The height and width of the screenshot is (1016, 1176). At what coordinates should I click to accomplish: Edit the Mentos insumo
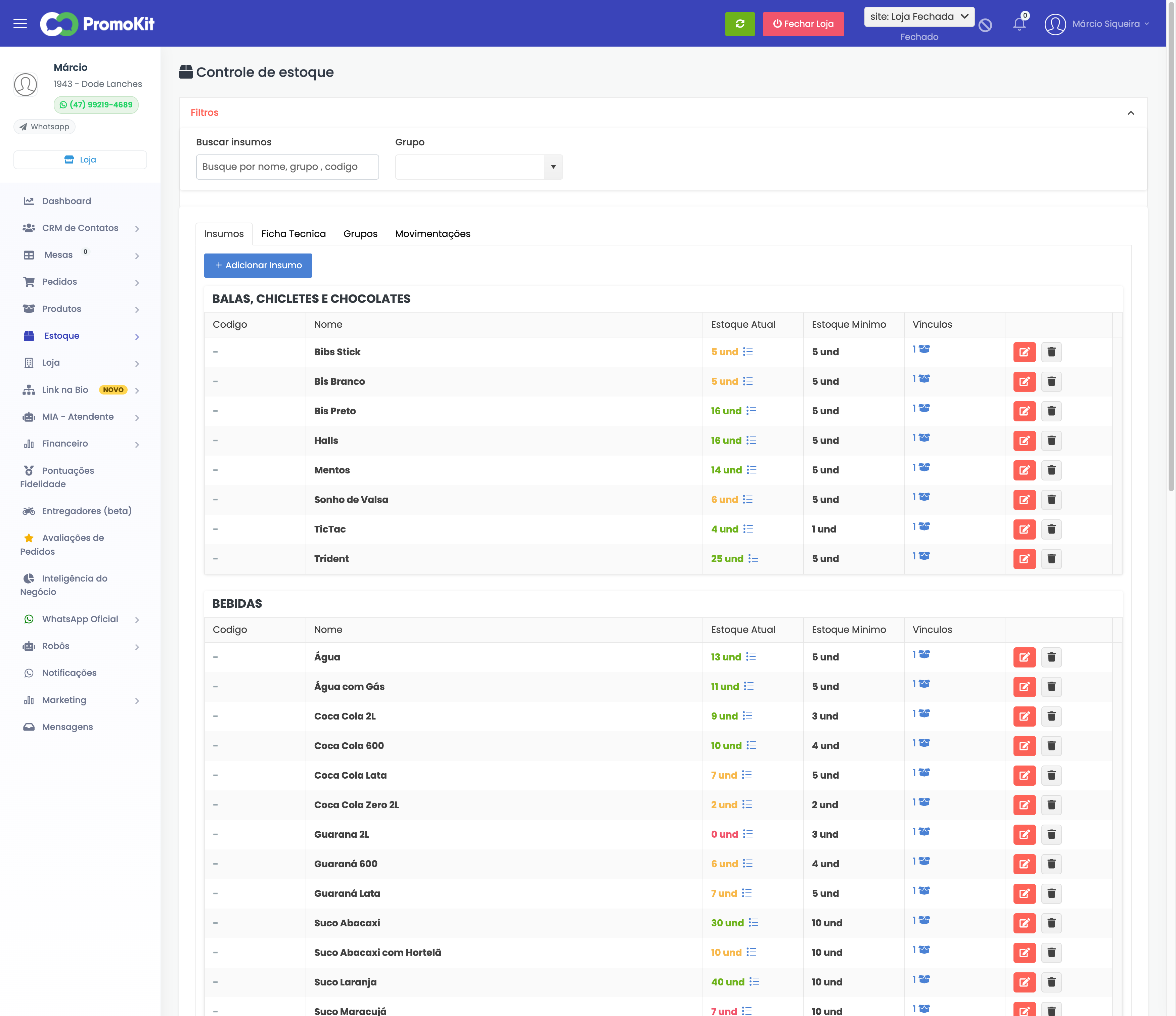[1025, 470]
